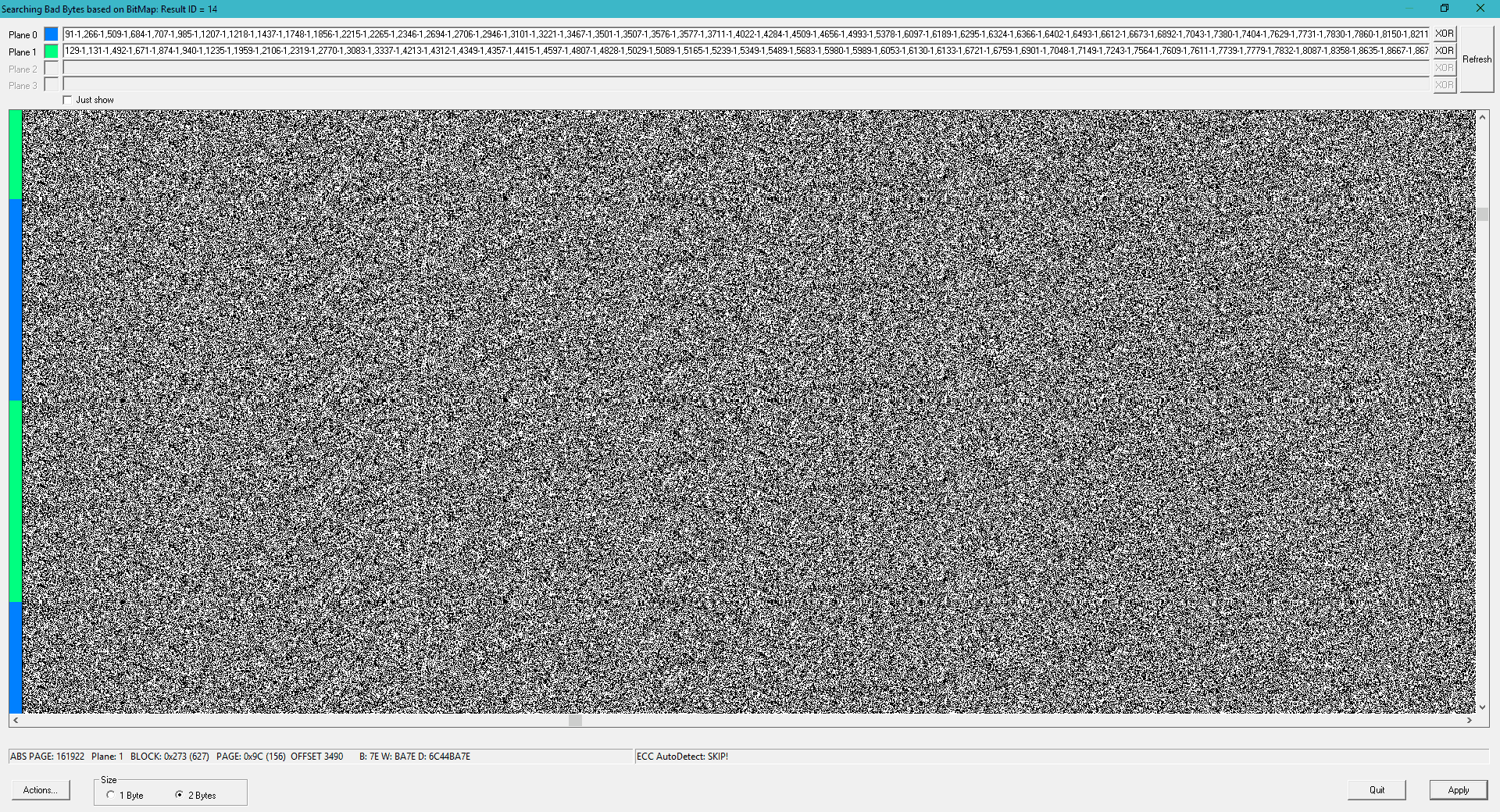Click the vertical scrollbar up arrow

1482,117
